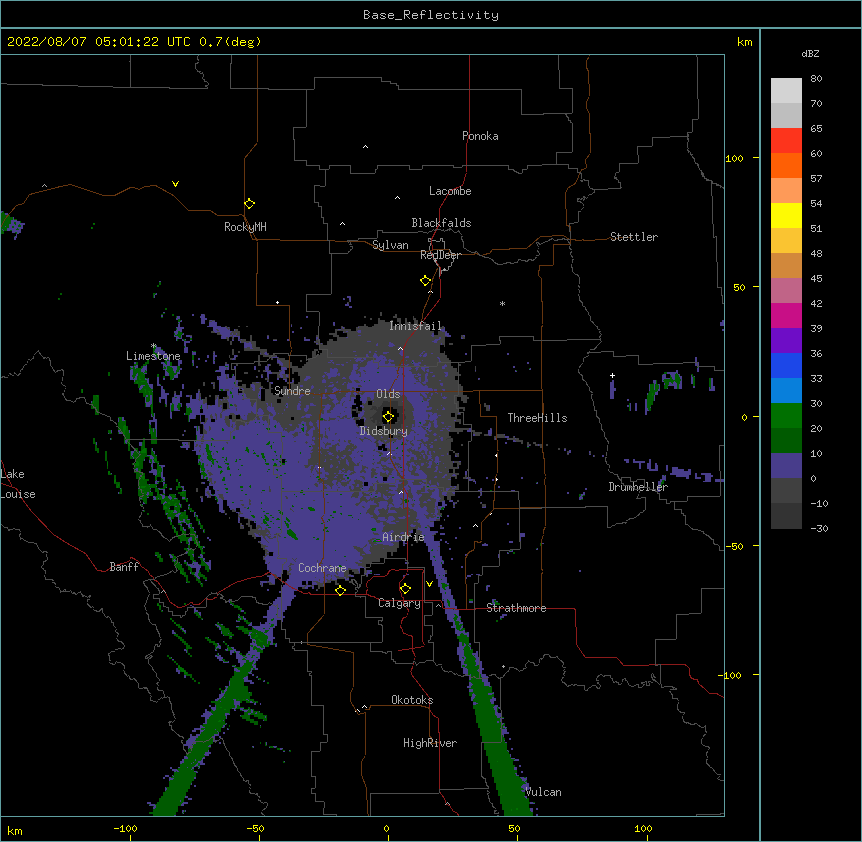This screenshot has width=862, height=842.
Task: Click the Strathmore town label
Action: coord(516,608)
